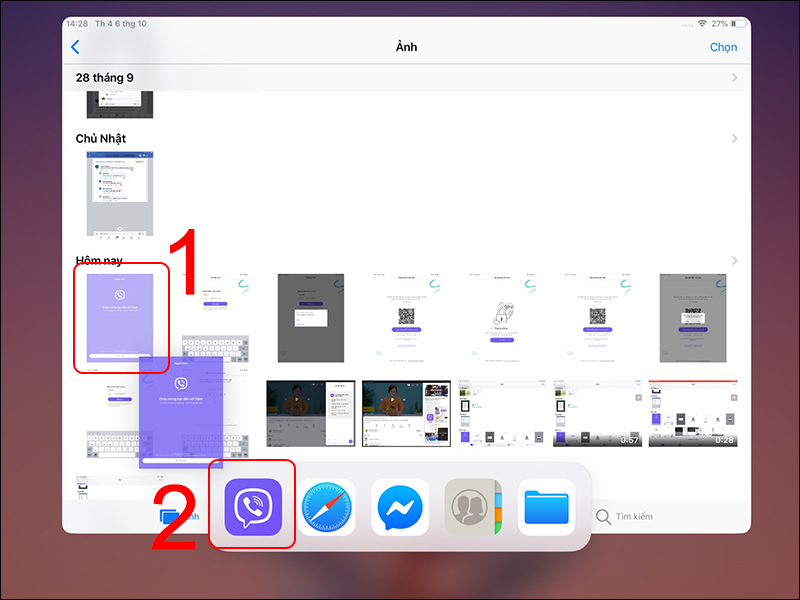This screenshot has width=800, height=600.
Task: Open Messenger from the dock
Action: (x=400, y=507)
